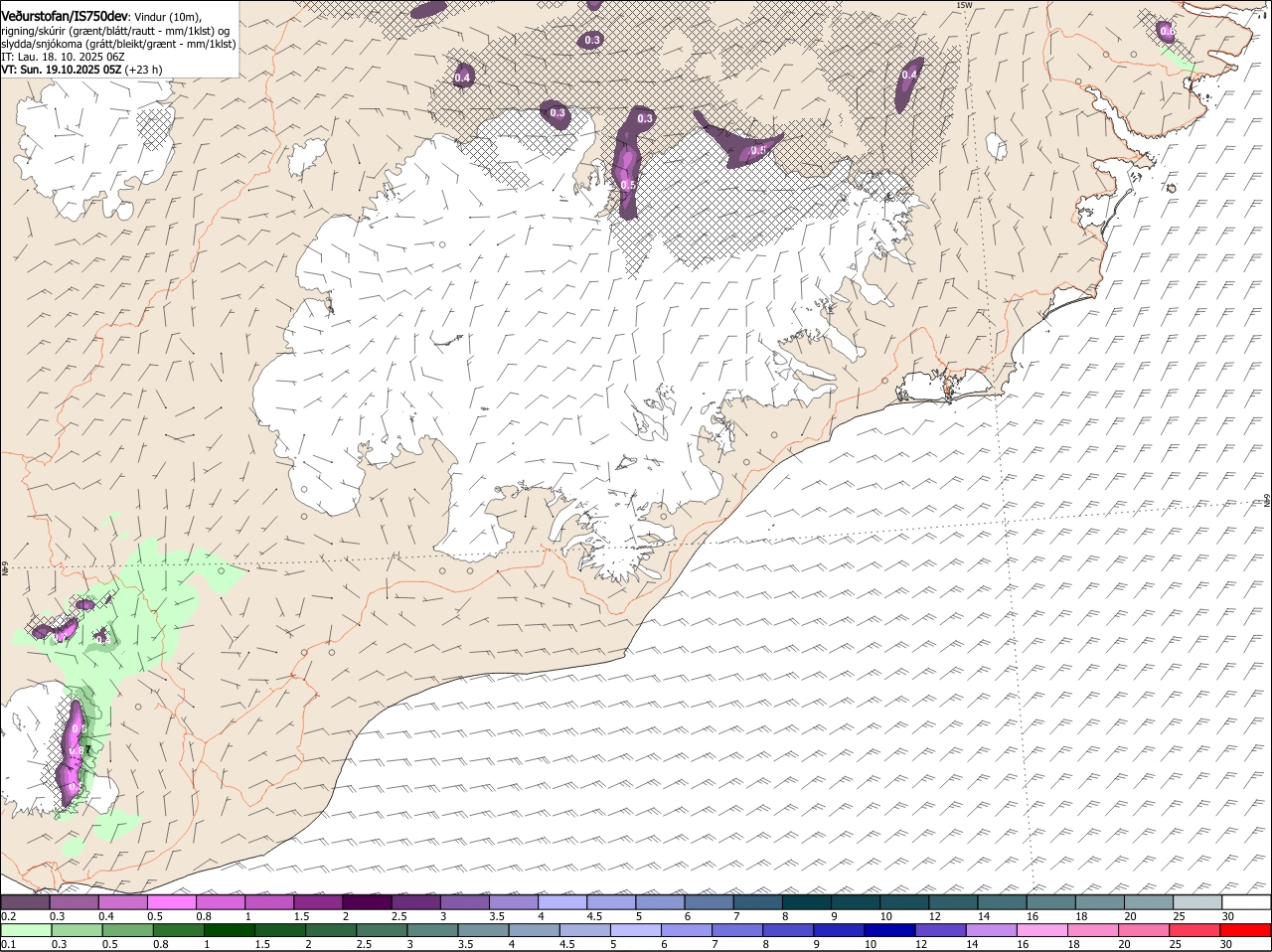Click the 9 mm blue rain legend swatch

coord(839,930)
